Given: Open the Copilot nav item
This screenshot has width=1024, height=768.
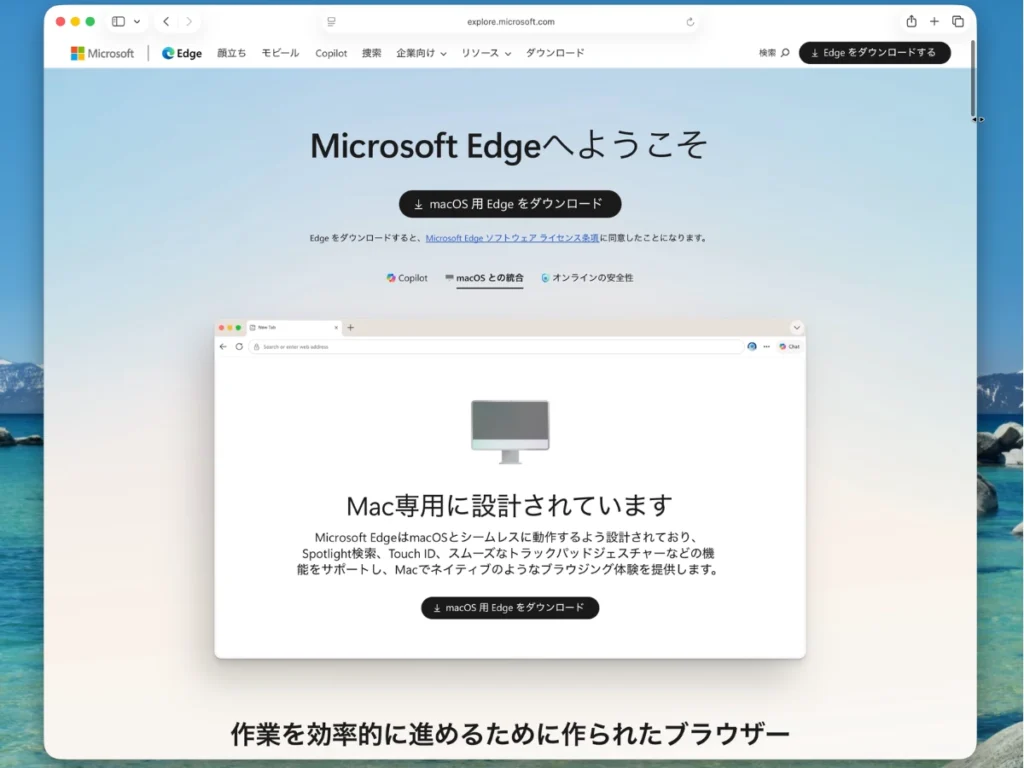Looking at the screenshot, I should 331,53.
